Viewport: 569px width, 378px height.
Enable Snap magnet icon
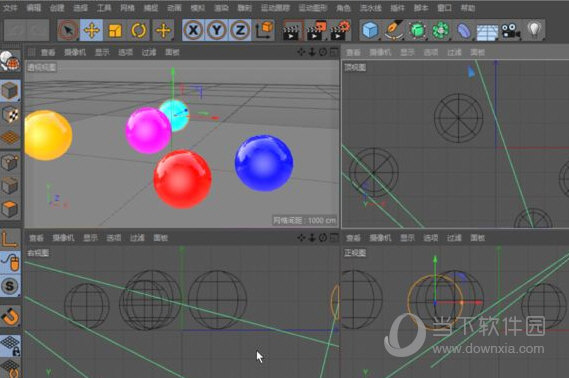click(10, 316)
